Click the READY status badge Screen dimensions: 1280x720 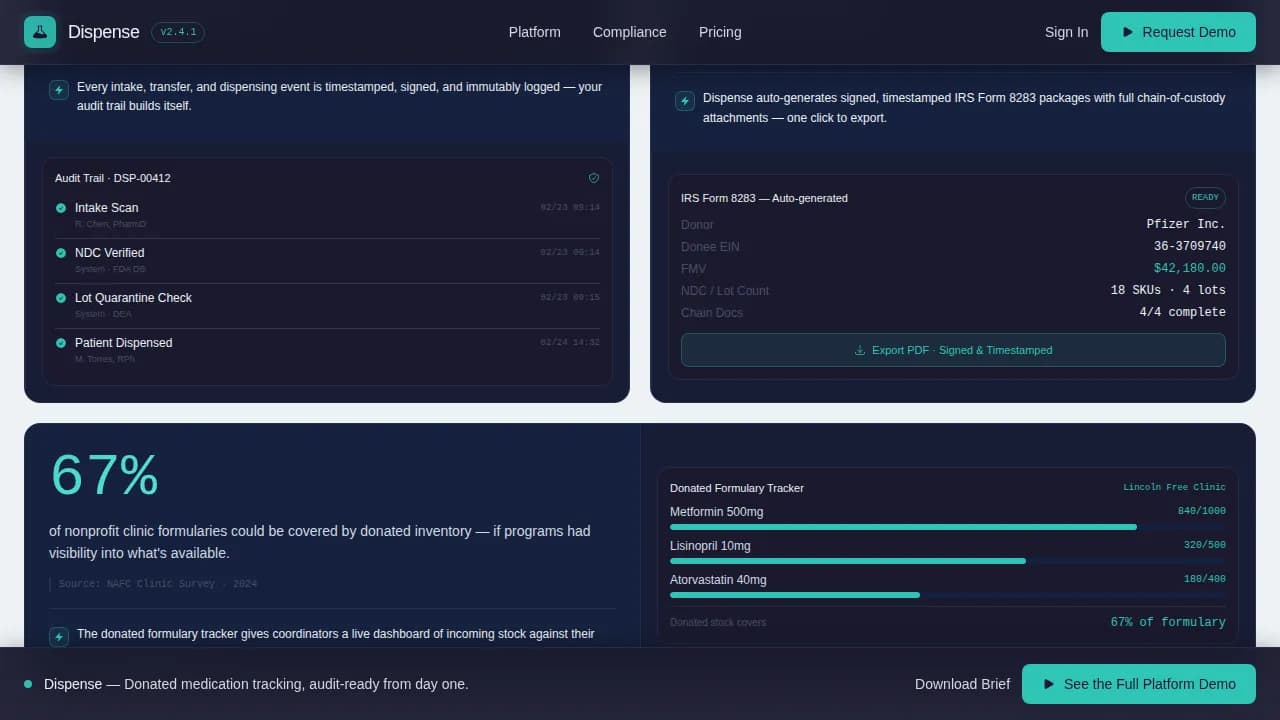coord(1205,197)
